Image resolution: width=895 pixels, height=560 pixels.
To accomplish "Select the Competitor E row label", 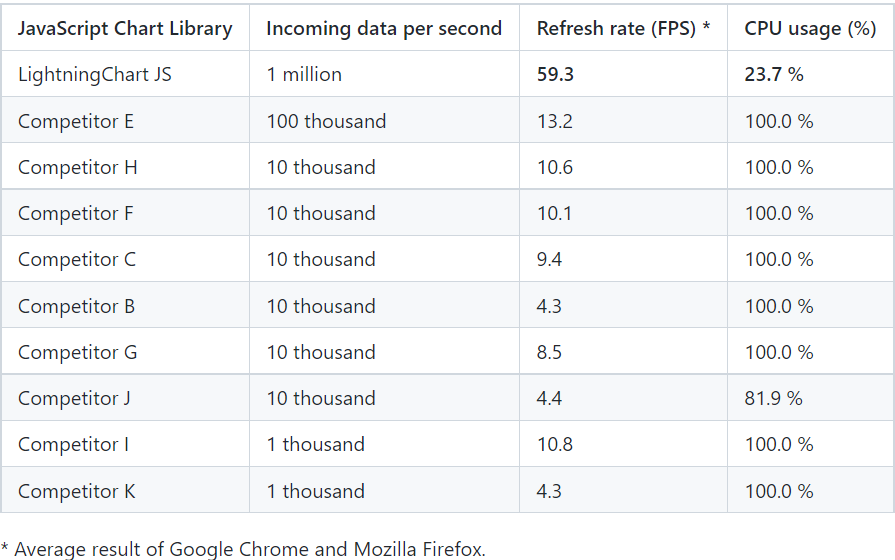I will [76, 122].
